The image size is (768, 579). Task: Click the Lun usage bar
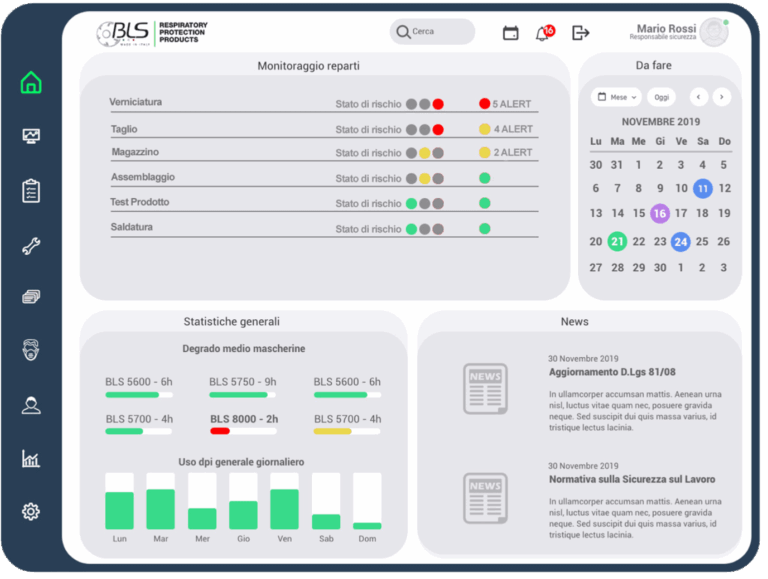(119, 501)
